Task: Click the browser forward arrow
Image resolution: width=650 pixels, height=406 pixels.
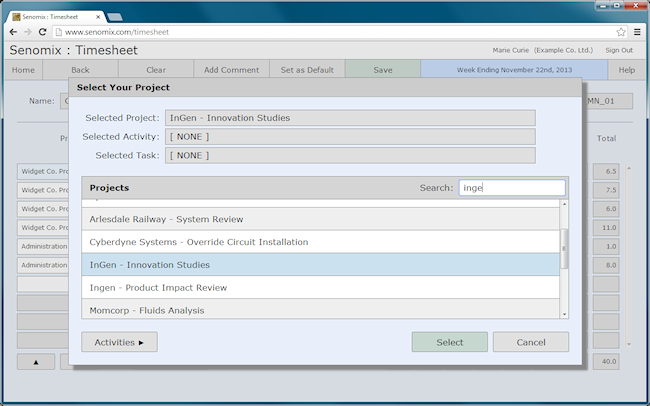Action: click(27, 32)
